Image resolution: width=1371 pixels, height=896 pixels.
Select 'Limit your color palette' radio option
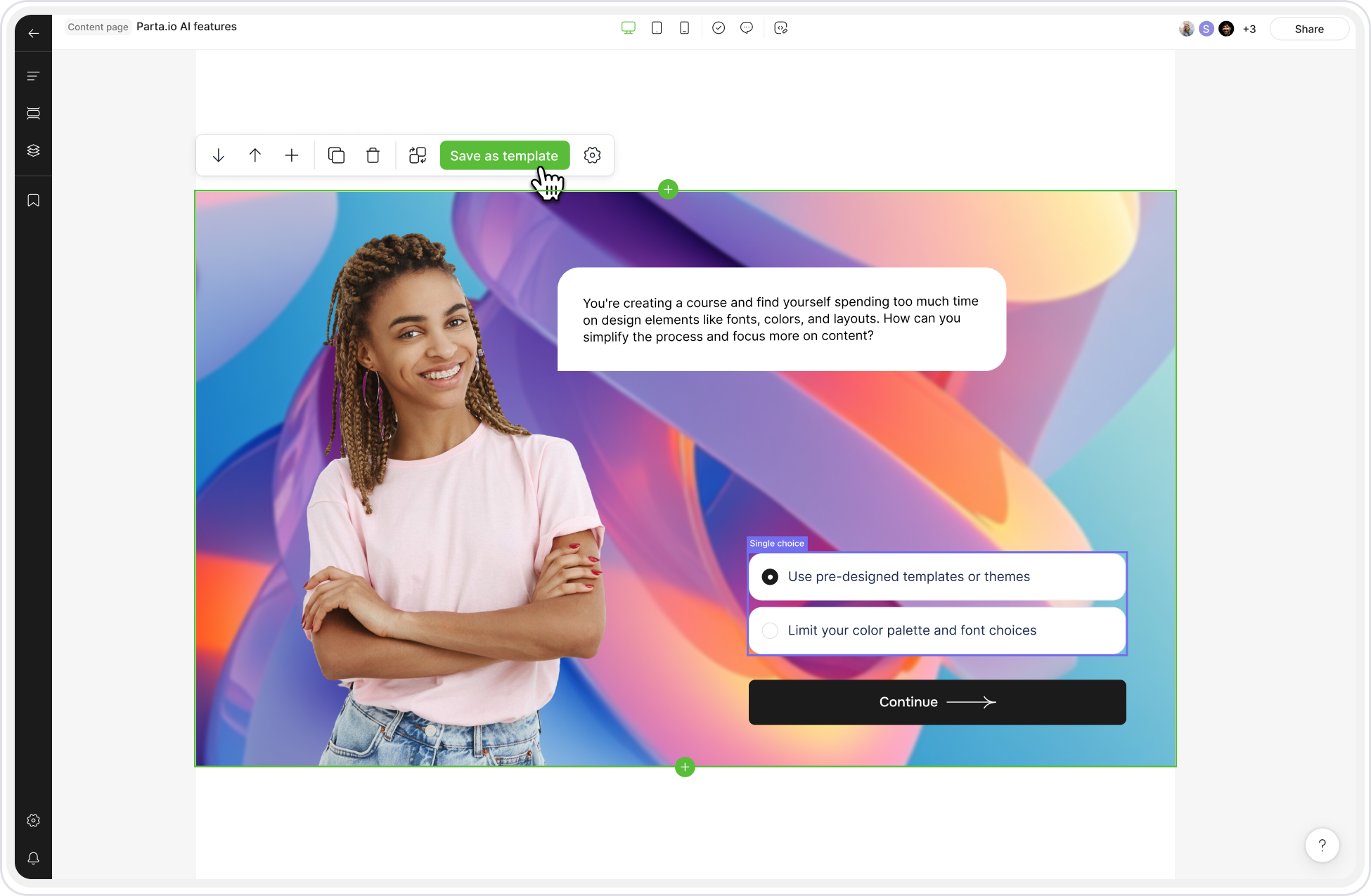[x=770, y=630]
